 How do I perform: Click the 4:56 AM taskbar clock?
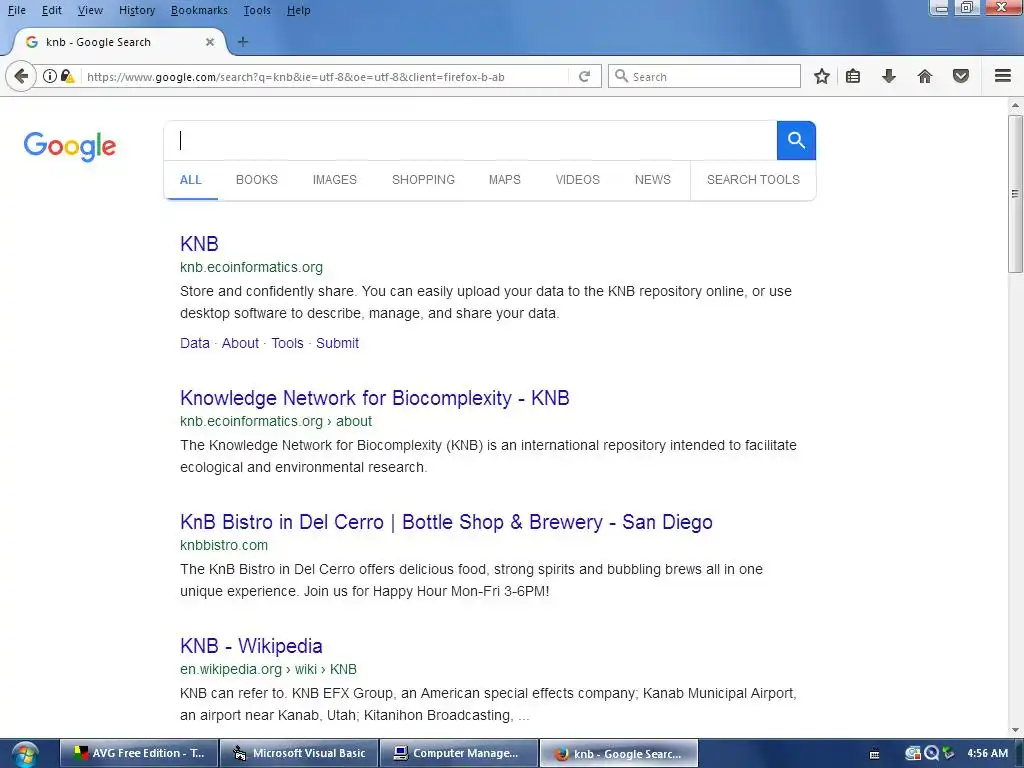tap(987, 753)
